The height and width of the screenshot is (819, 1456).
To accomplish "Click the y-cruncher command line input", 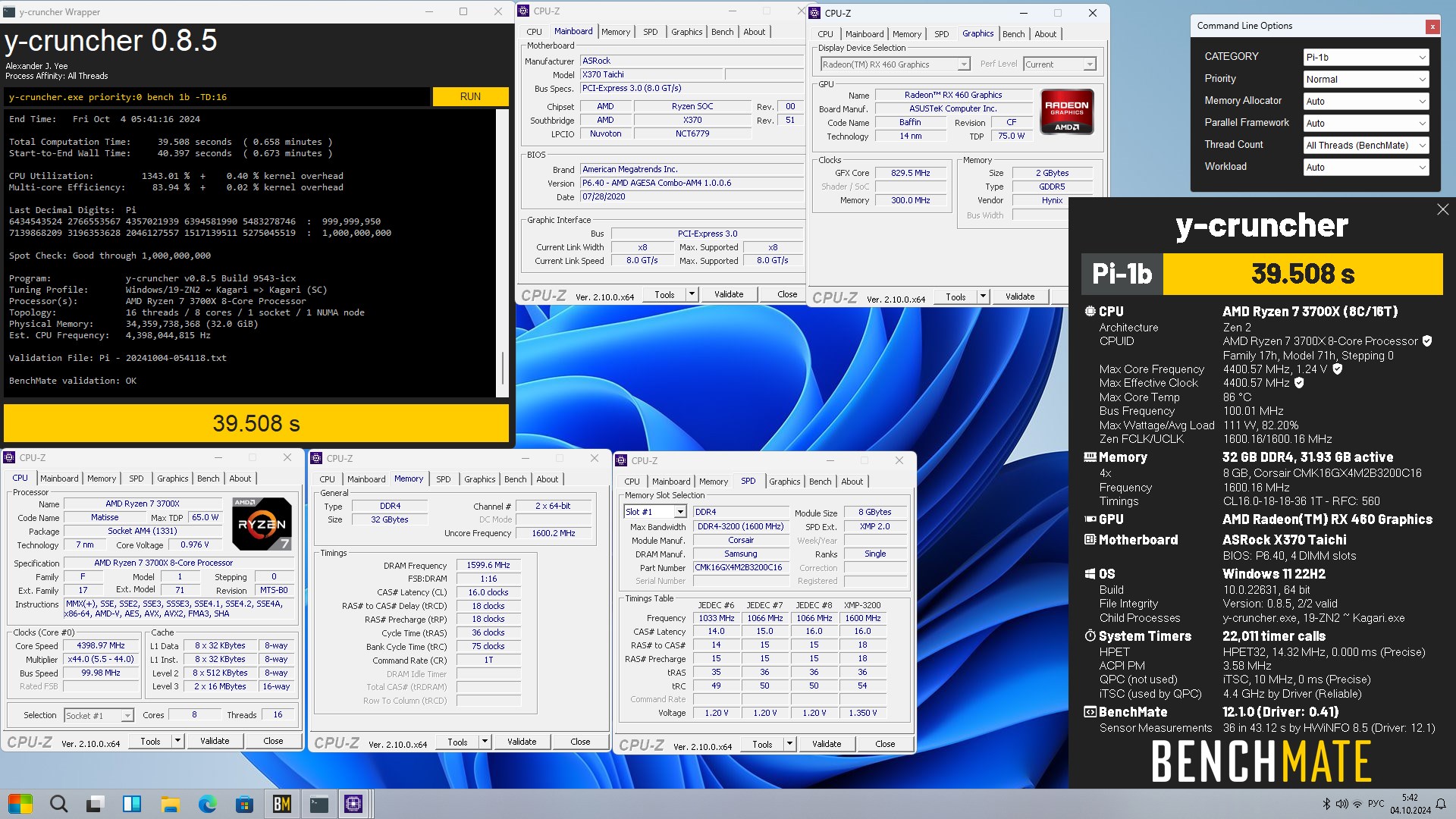I will [217, 97].
